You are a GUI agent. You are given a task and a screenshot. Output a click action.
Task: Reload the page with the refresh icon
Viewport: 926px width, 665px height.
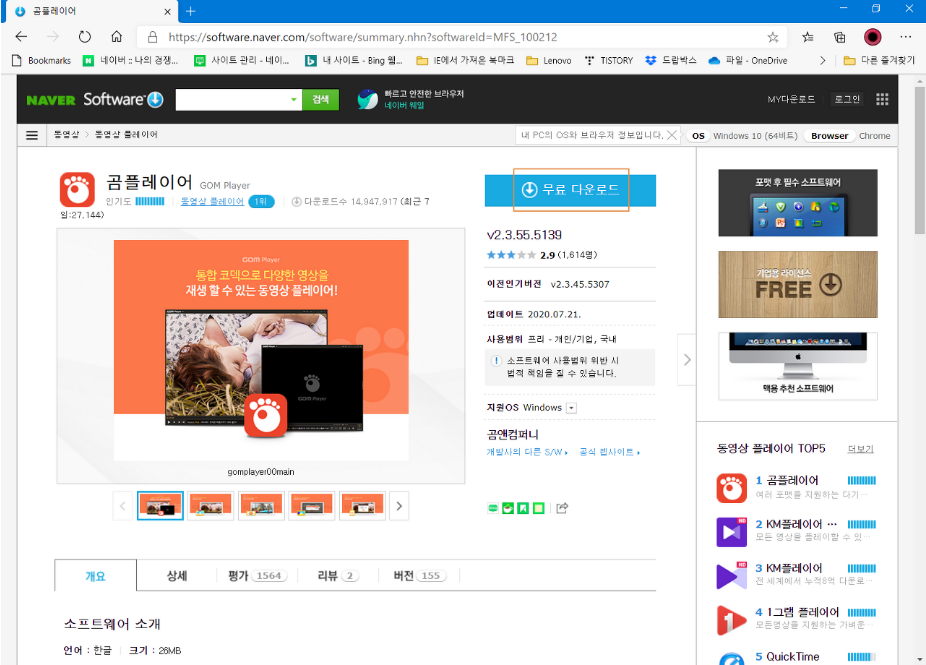(x=85, y=37)
